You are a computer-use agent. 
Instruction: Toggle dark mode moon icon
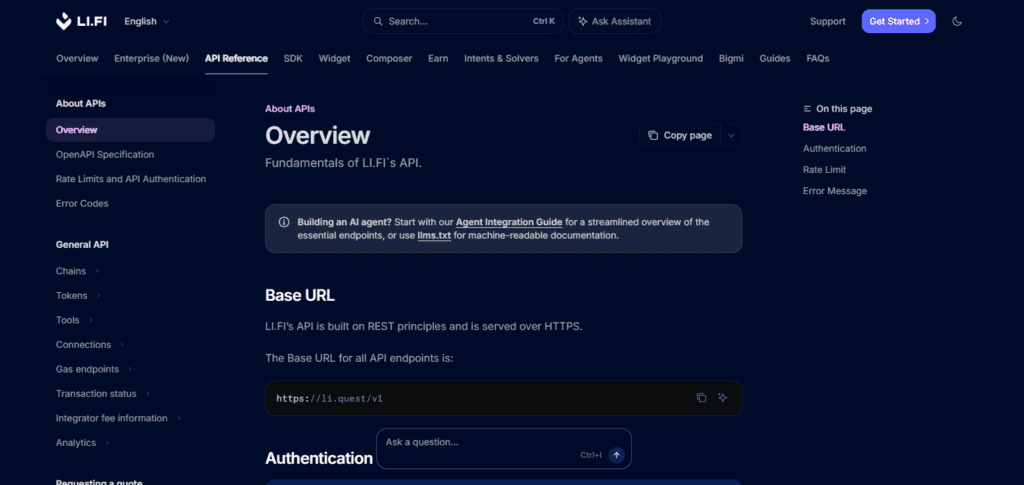click(x=957, y=21)
